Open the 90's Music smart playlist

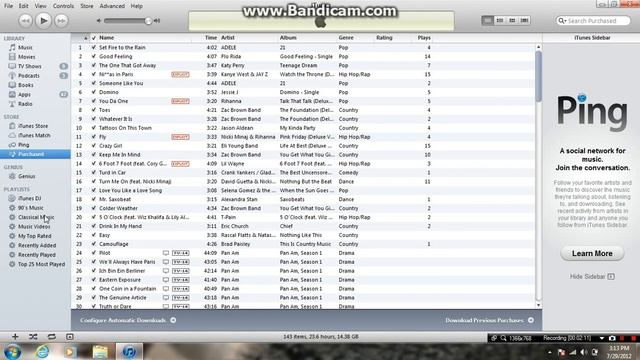point(30,207)
